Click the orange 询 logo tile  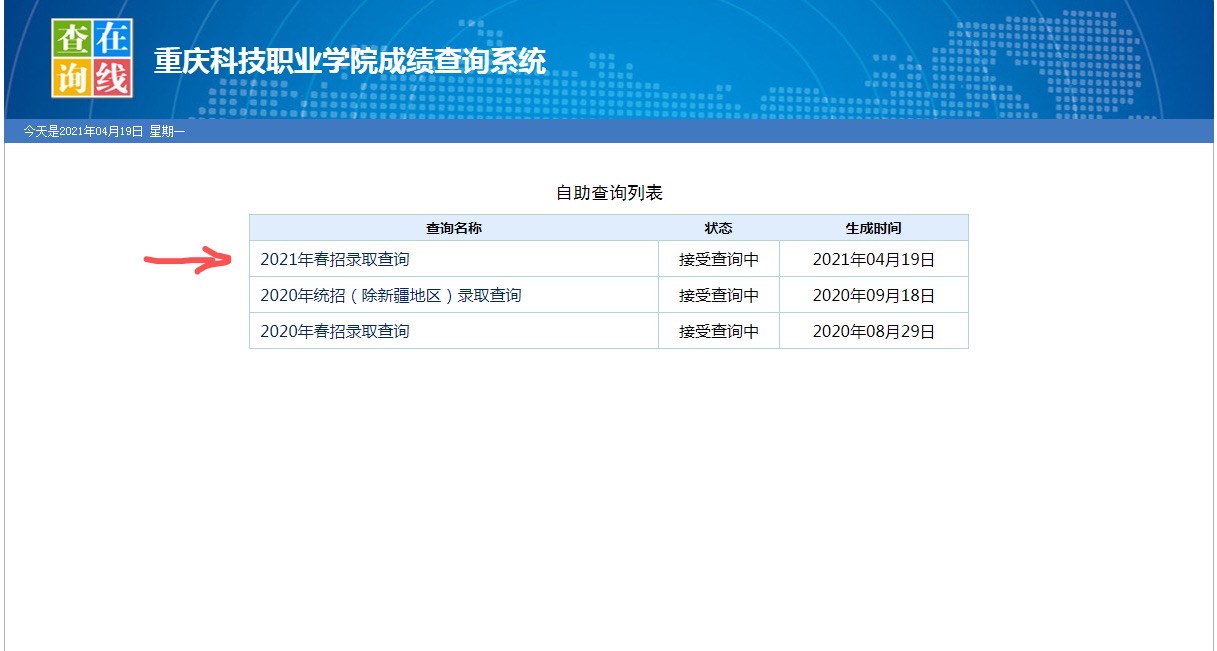tap(72, 78)
